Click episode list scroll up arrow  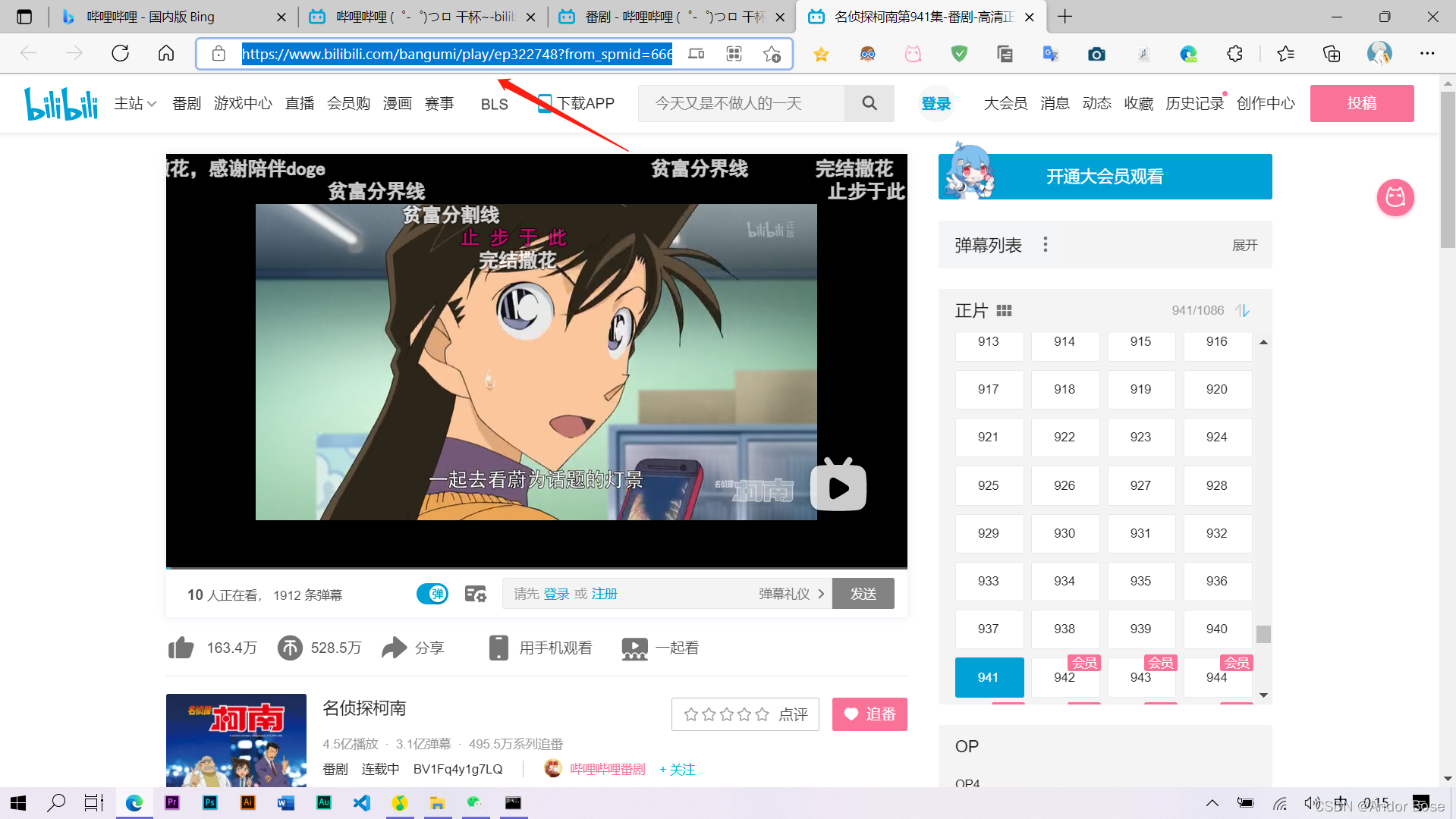tap(1263, 343)
